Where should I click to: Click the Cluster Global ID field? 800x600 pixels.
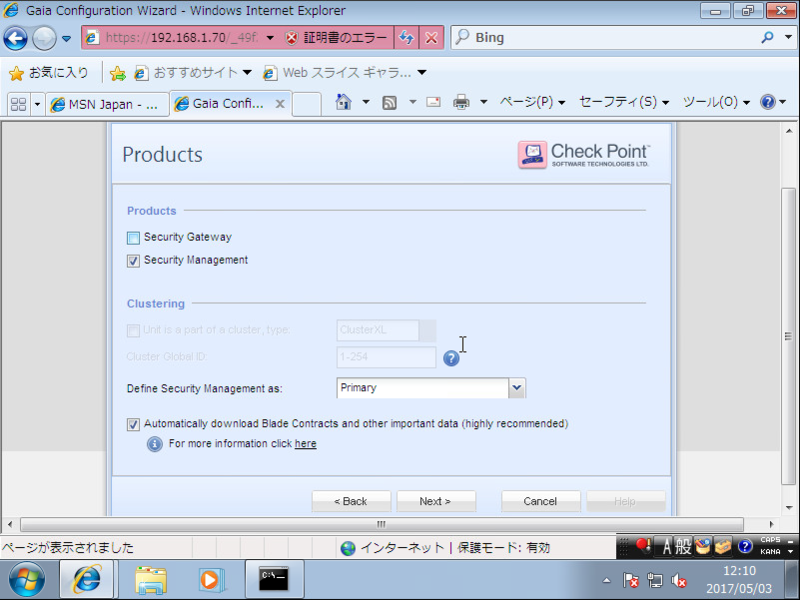pyautogui.click(x=386, y=357)
